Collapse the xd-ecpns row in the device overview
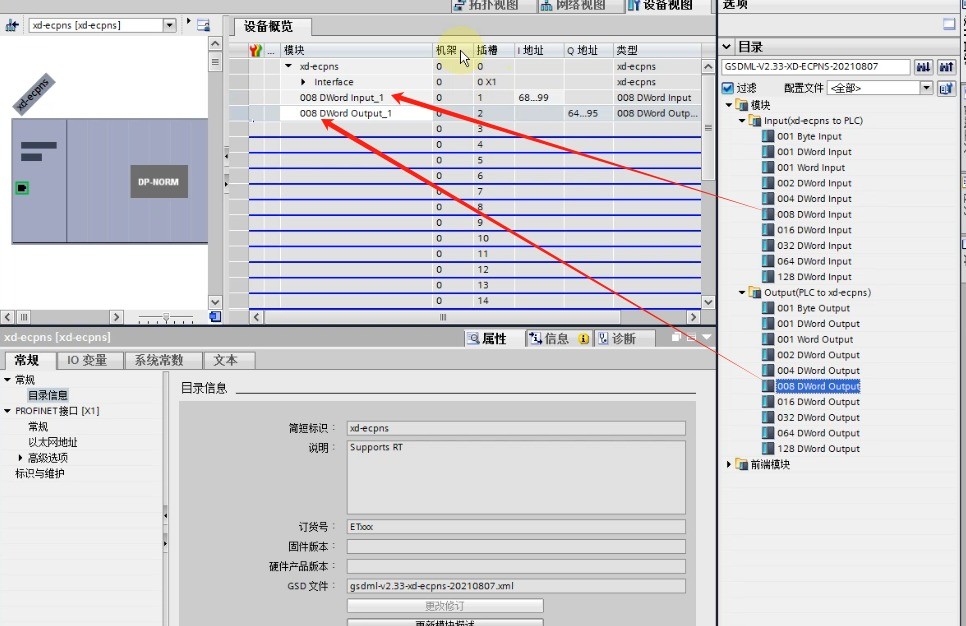 [x=288, y=66]
